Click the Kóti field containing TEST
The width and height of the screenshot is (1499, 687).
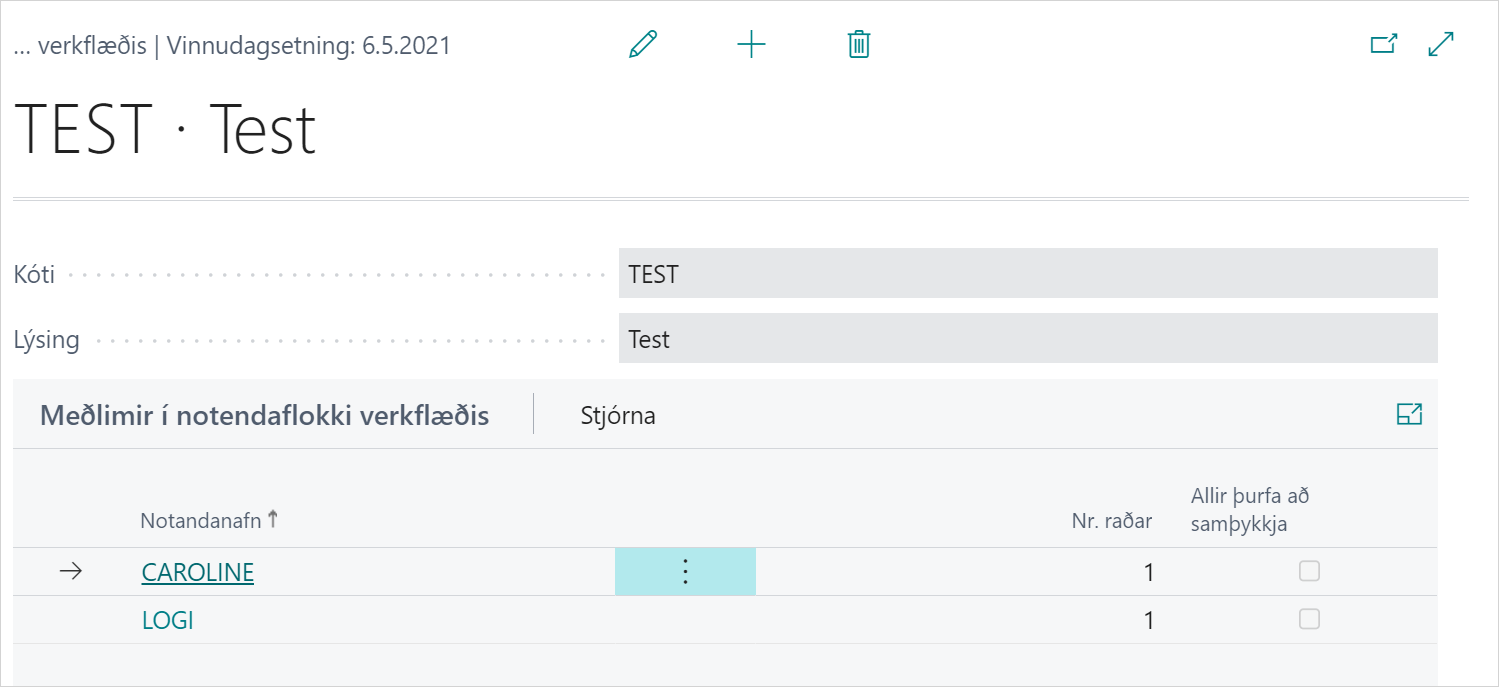pyautogui.click(x=1027, y=274)
